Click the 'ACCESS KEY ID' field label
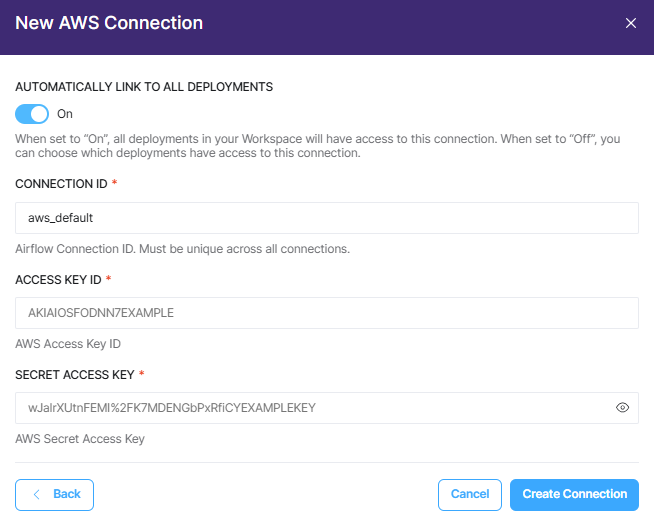Screen dimensions: 654x529 (58, 280)
